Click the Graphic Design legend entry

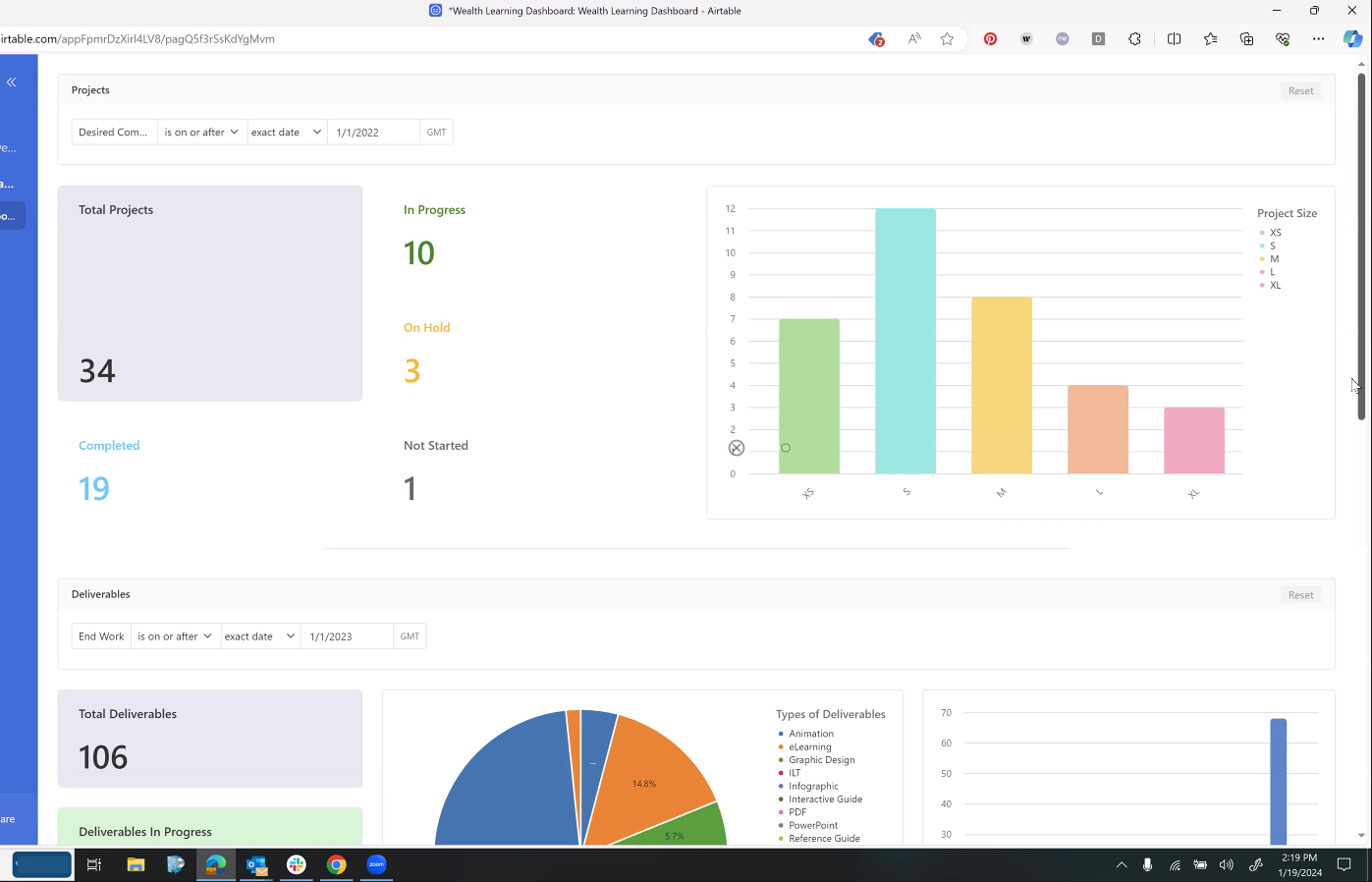click(817, 759)
